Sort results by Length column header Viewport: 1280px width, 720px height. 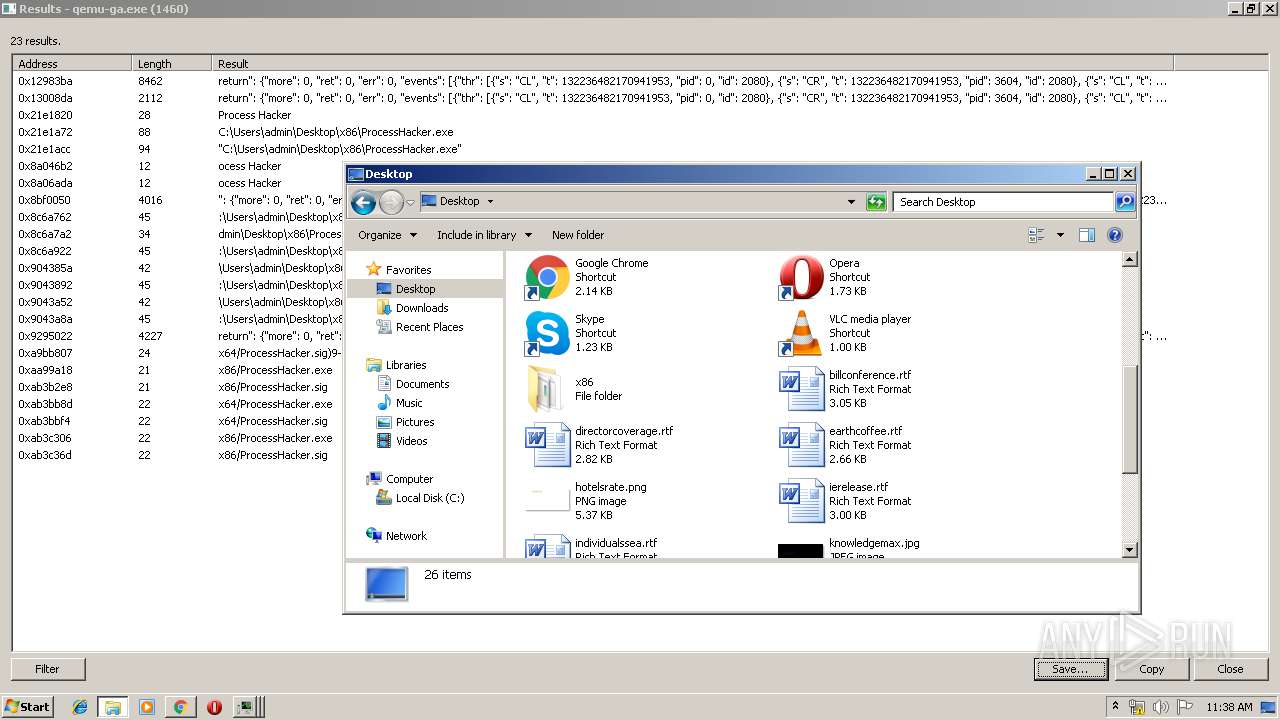click(x=172, y=63)
